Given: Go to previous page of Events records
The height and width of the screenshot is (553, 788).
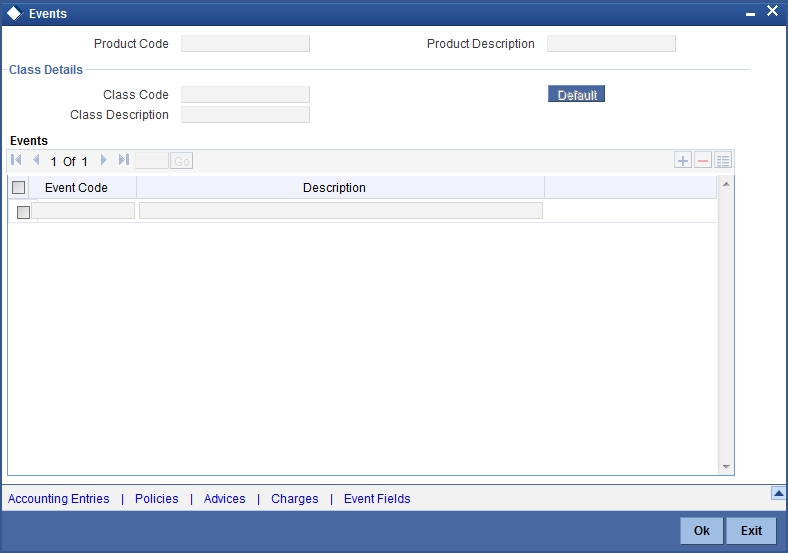Looking at the screenshot, I should click(x=36, y=160).
